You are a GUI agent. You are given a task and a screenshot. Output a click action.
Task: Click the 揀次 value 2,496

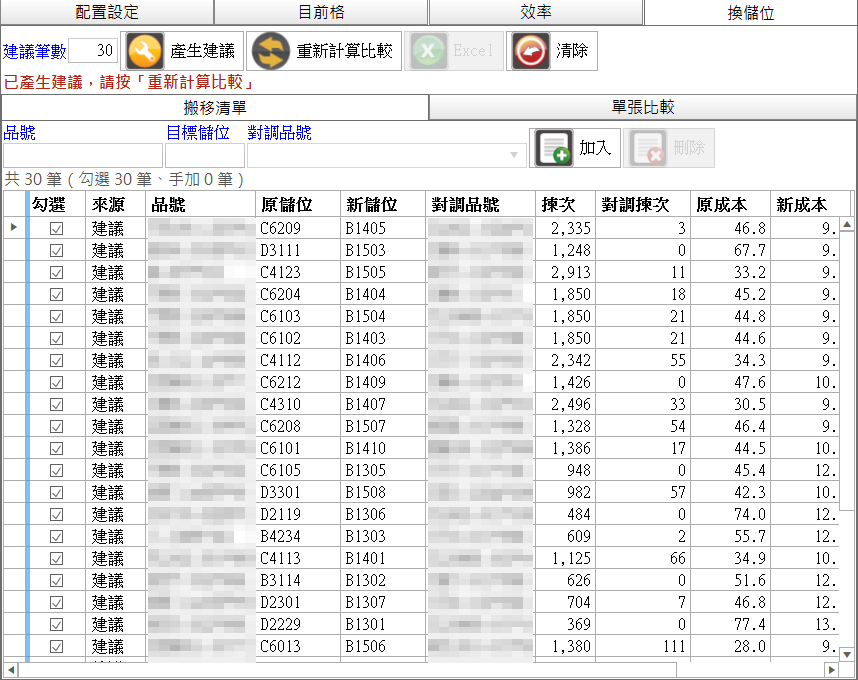(565, 404)
